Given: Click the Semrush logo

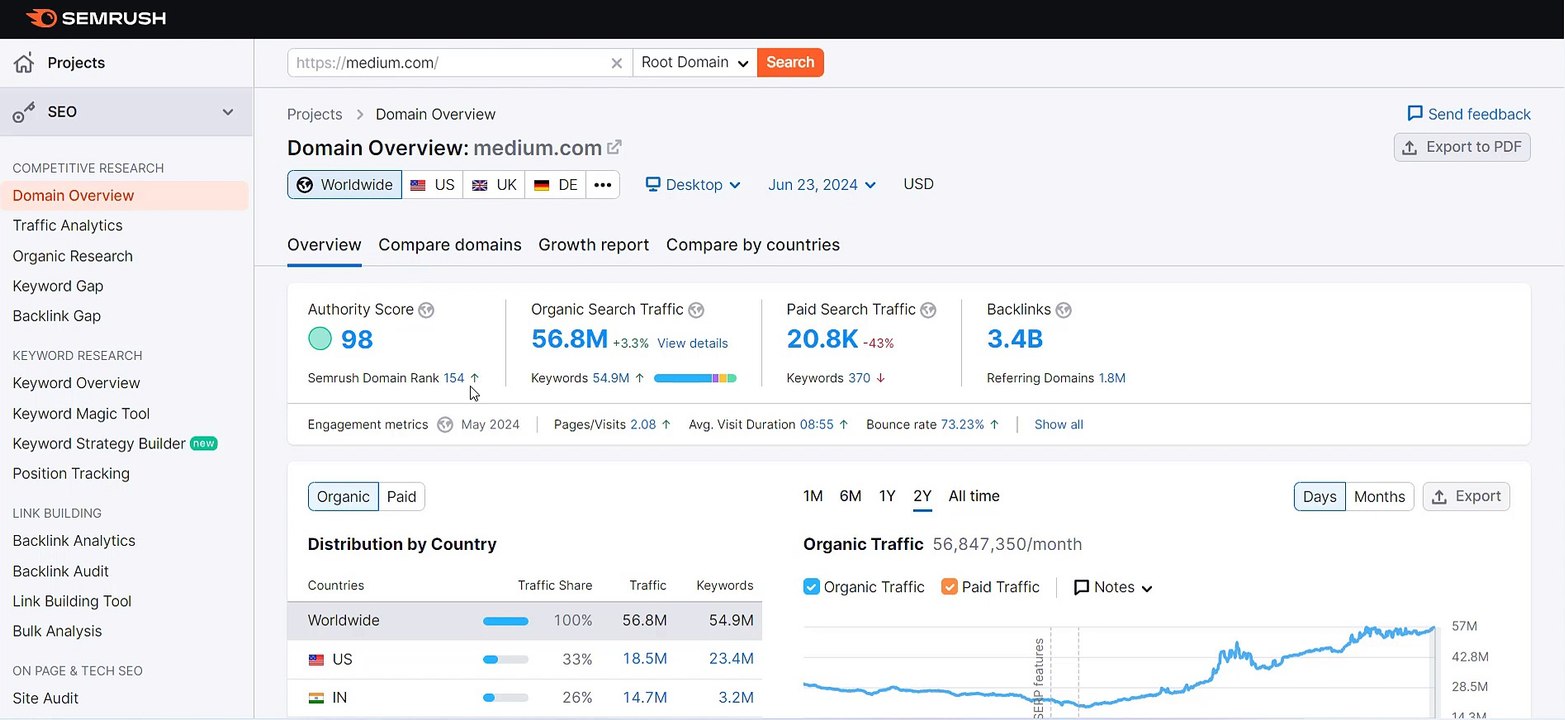Looking at the screenshot, I should click(96, 18).
